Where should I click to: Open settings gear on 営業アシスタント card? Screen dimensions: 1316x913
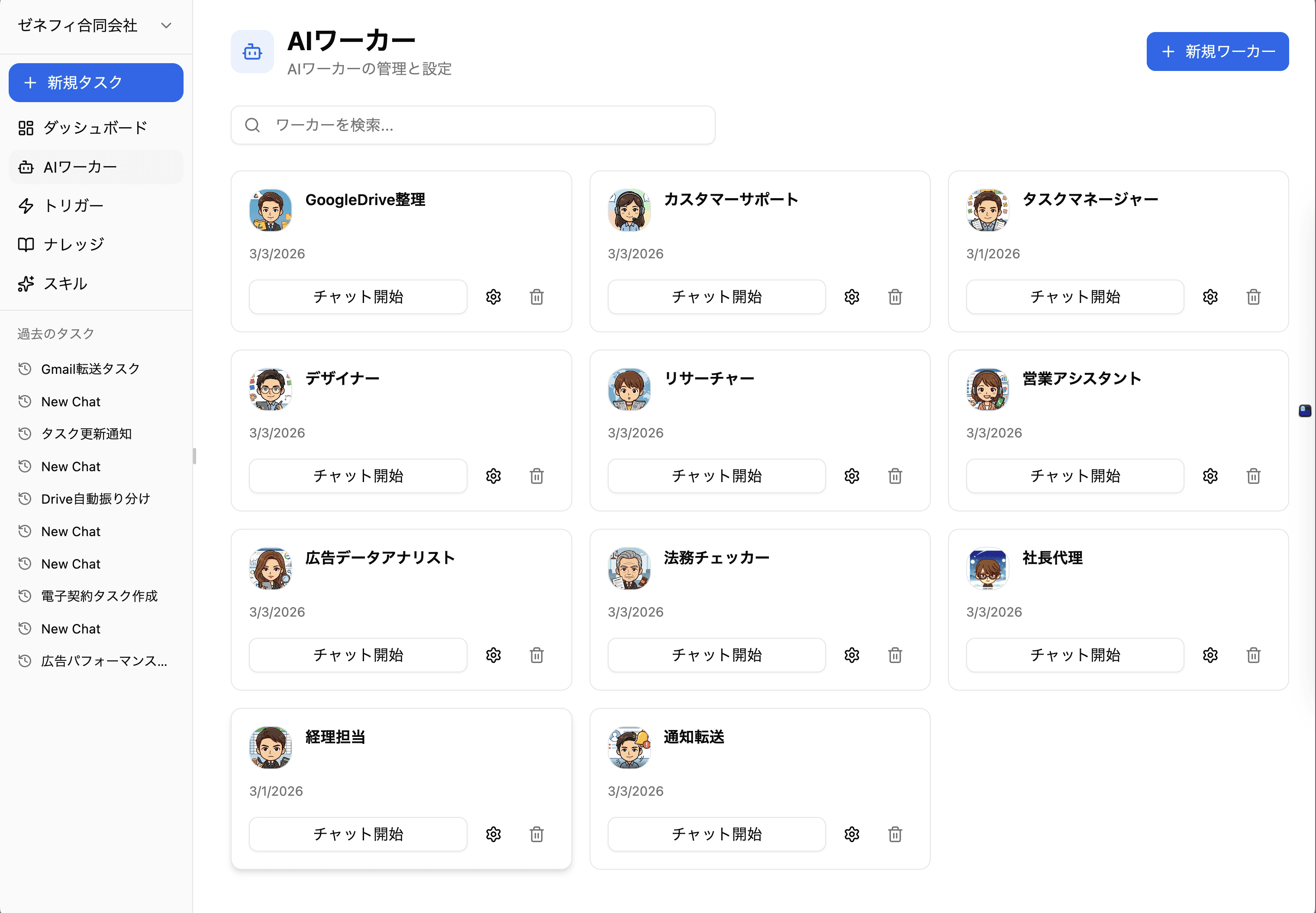pos(1210,476)
